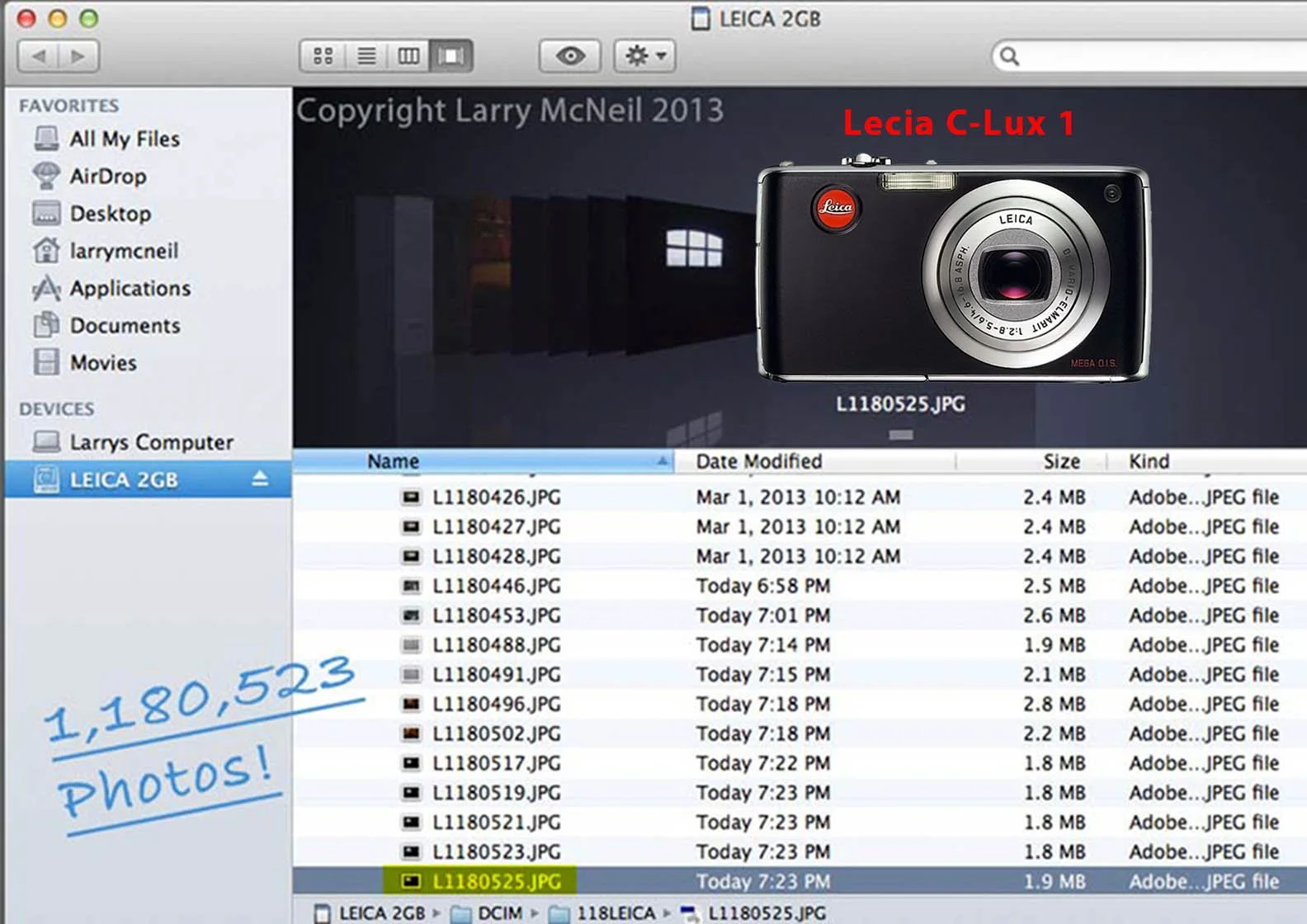Click the thumbnail icon of L1180496.JPG

click(x=411, y=704)
